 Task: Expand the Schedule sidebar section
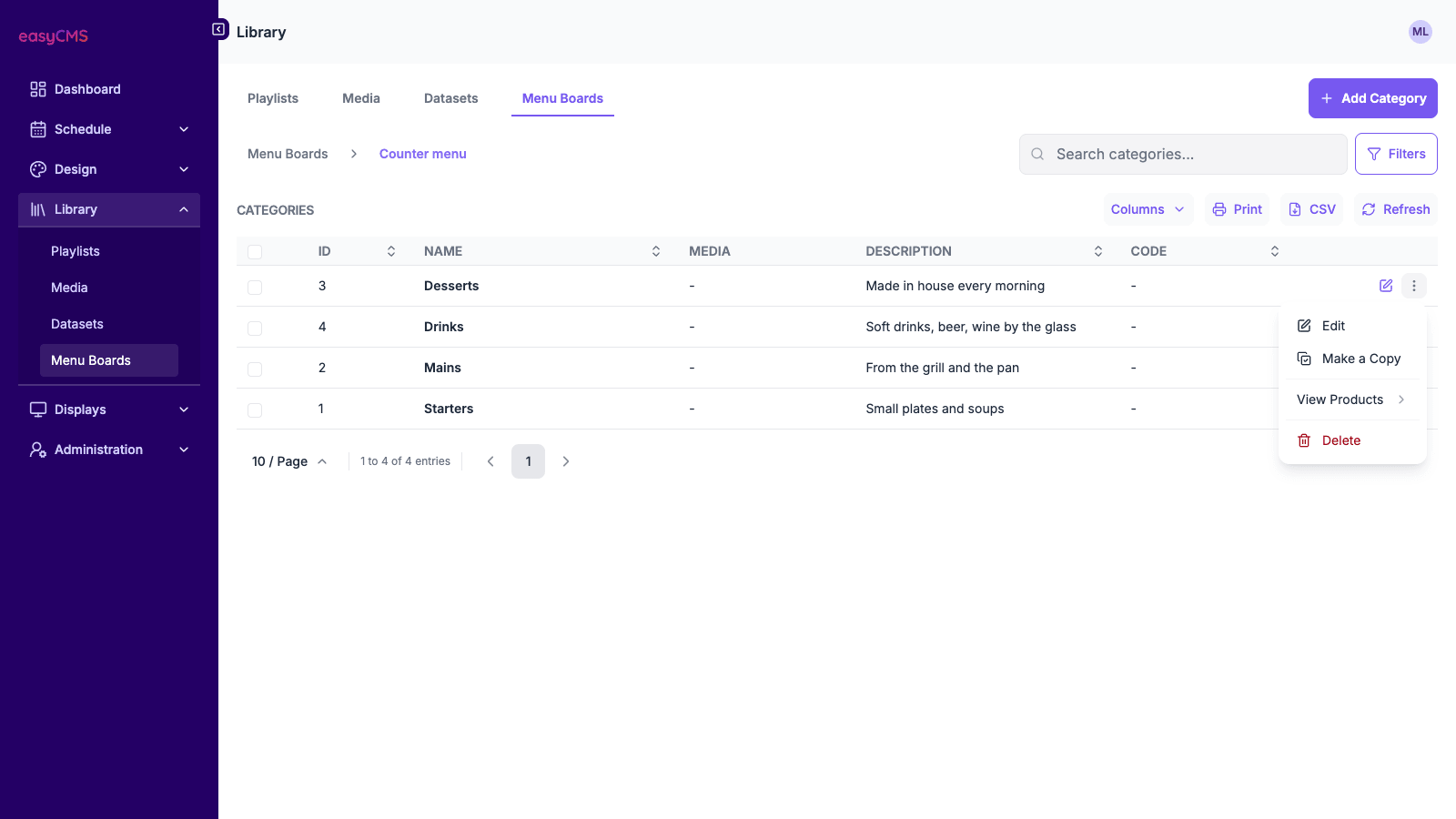(x=109, y=129)
